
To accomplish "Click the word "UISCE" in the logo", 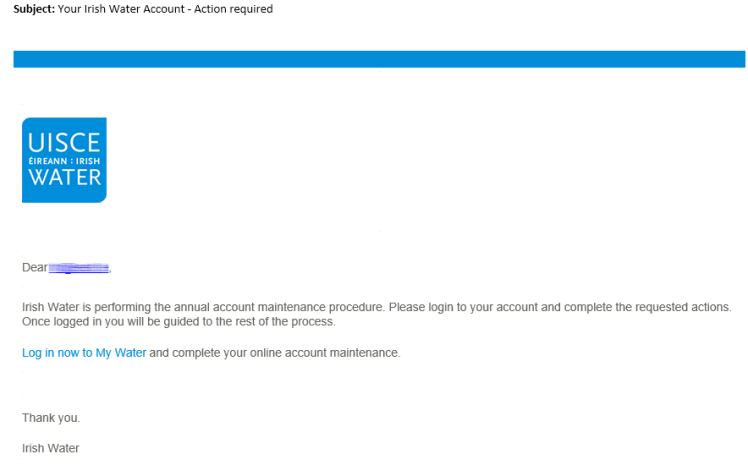I will pos(64,141).
